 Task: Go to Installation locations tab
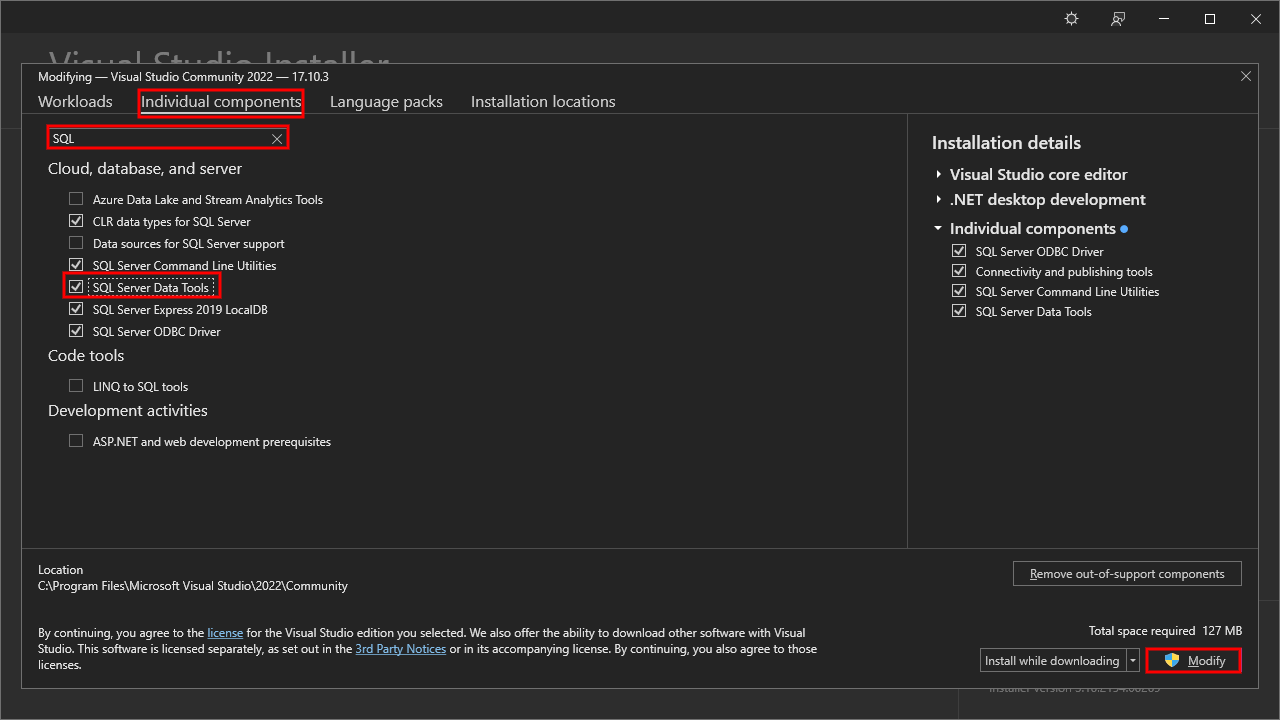click(543, 102)
